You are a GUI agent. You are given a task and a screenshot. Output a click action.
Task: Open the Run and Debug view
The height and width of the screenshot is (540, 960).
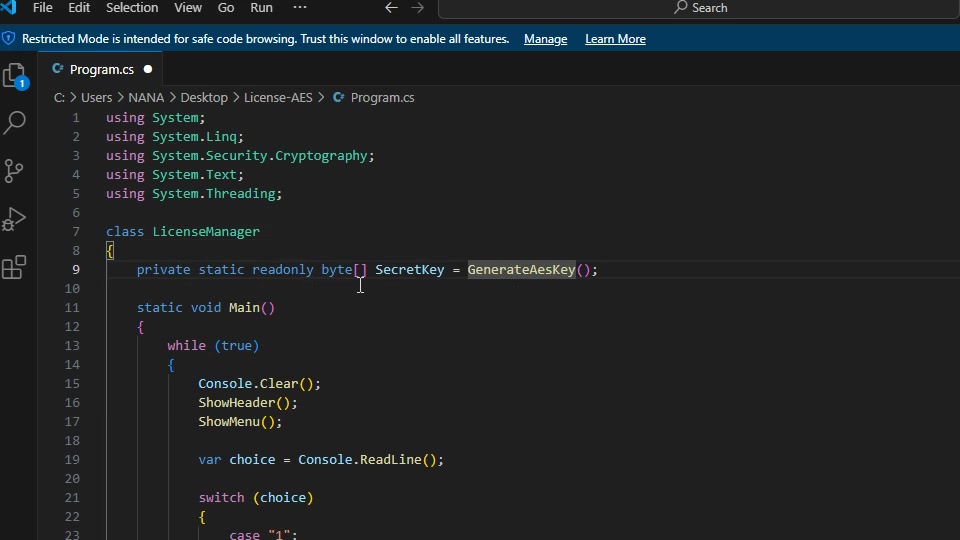tap(15, 219)
